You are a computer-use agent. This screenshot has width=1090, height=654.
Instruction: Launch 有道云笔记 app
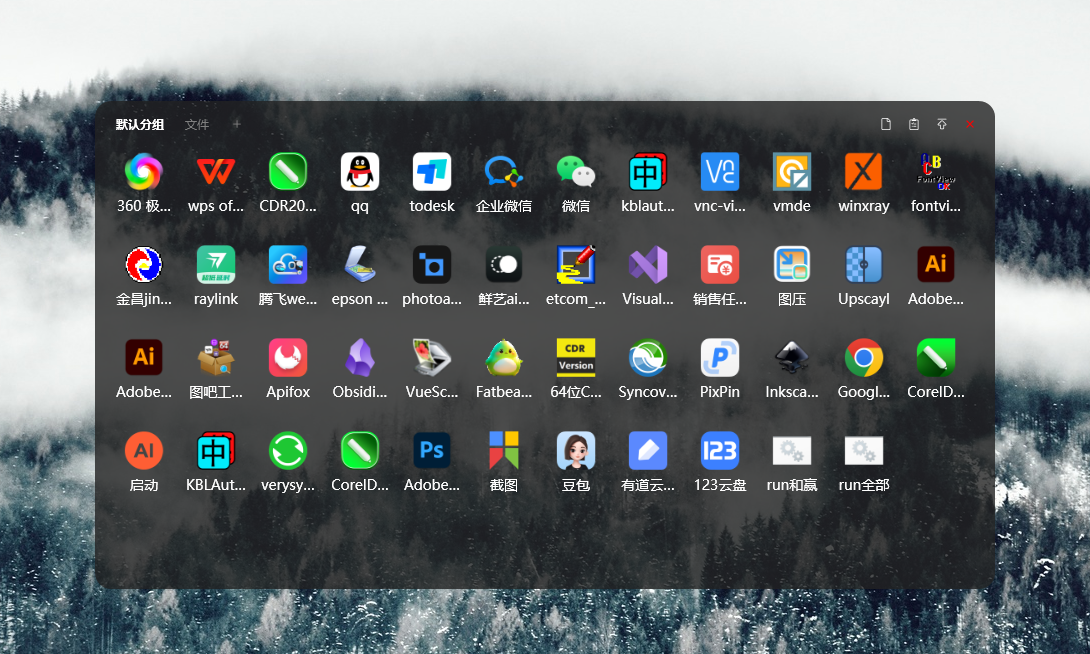coord(648,451)
